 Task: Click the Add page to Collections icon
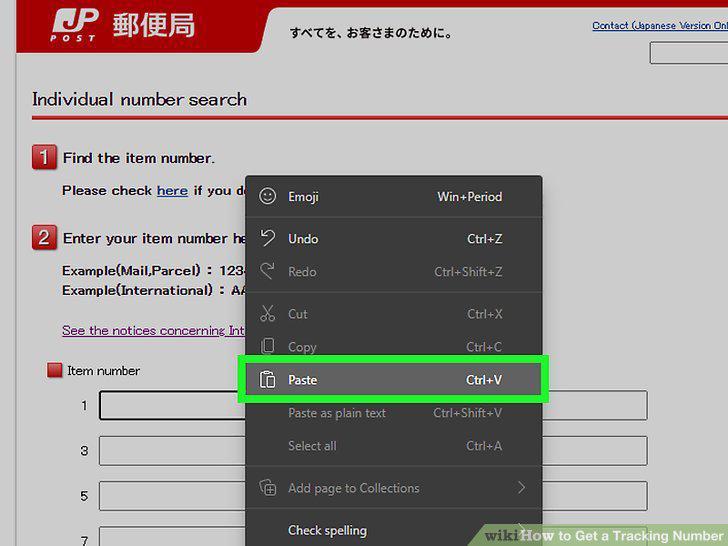268,488
